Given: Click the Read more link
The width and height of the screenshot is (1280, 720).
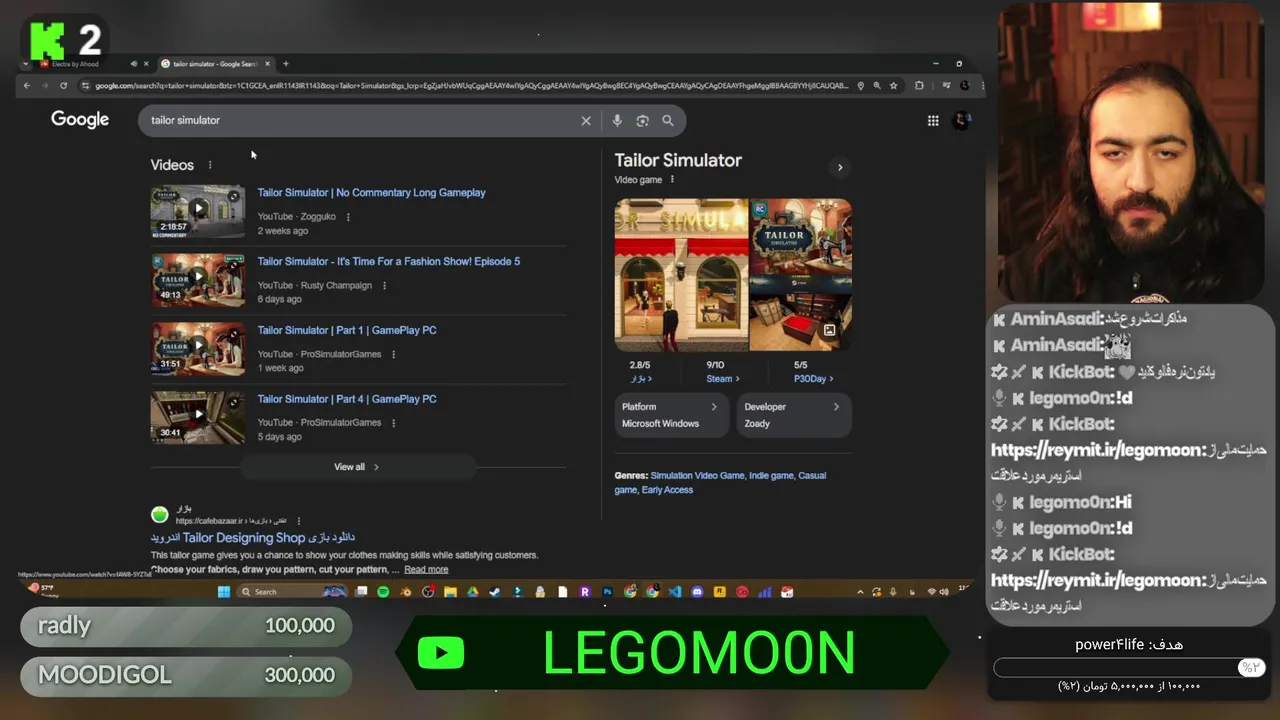Looking at the screenshot, I should click(426, 570).
